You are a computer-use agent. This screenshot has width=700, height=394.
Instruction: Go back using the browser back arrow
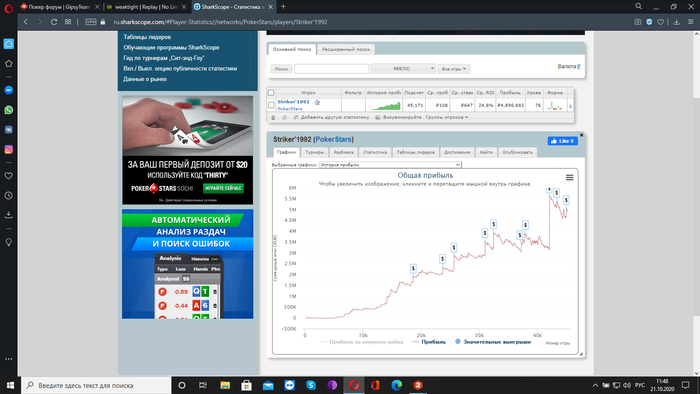click(x=26, y=22)
